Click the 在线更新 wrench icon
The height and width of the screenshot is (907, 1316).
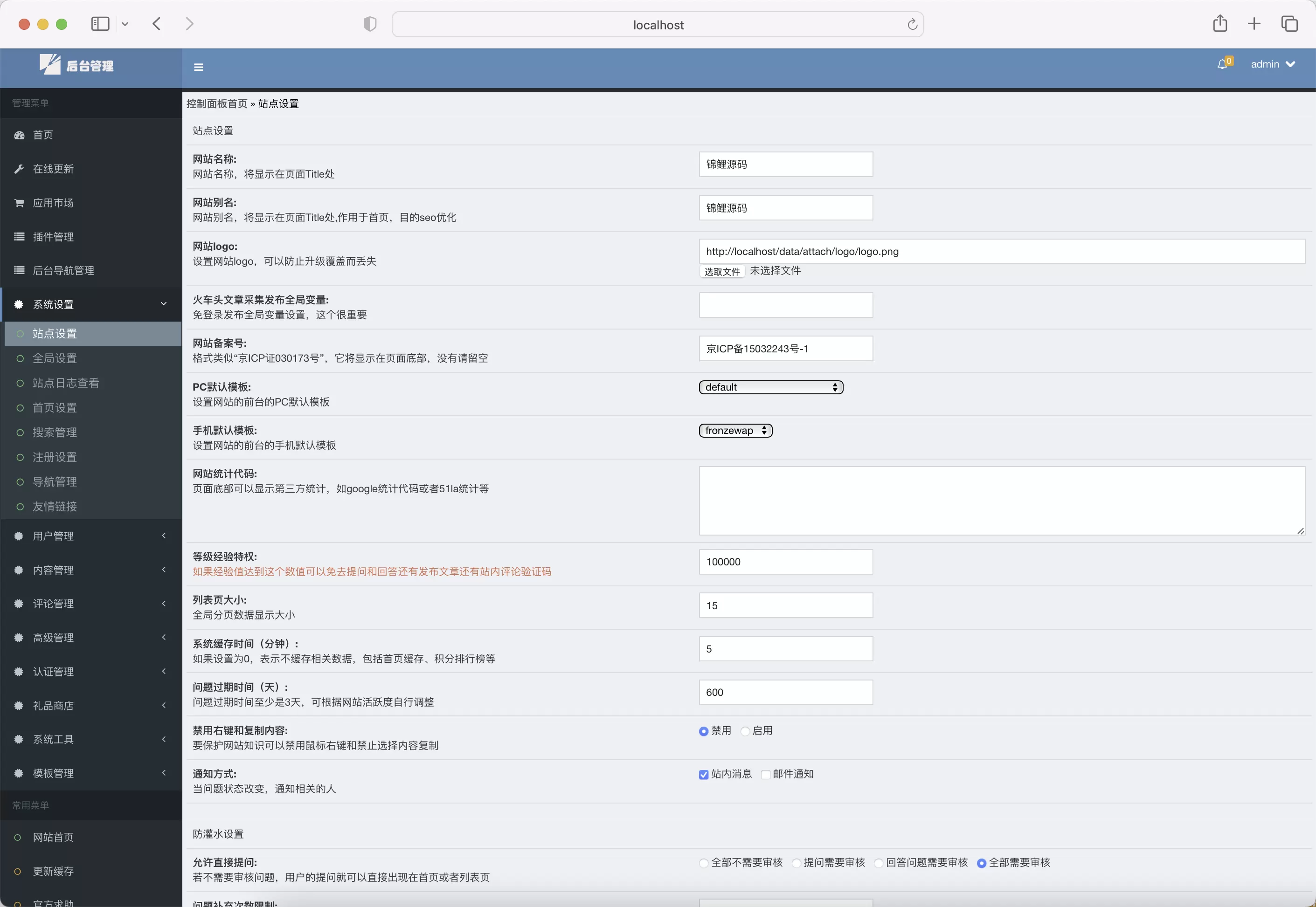coord(19,169)
